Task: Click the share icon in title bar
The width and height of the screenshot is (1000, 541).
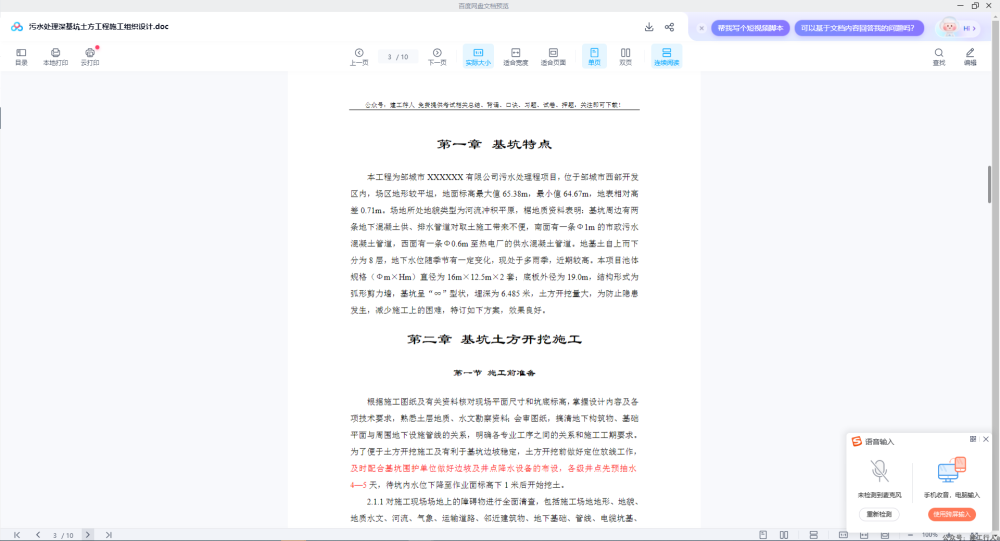Action: [669, 27]
